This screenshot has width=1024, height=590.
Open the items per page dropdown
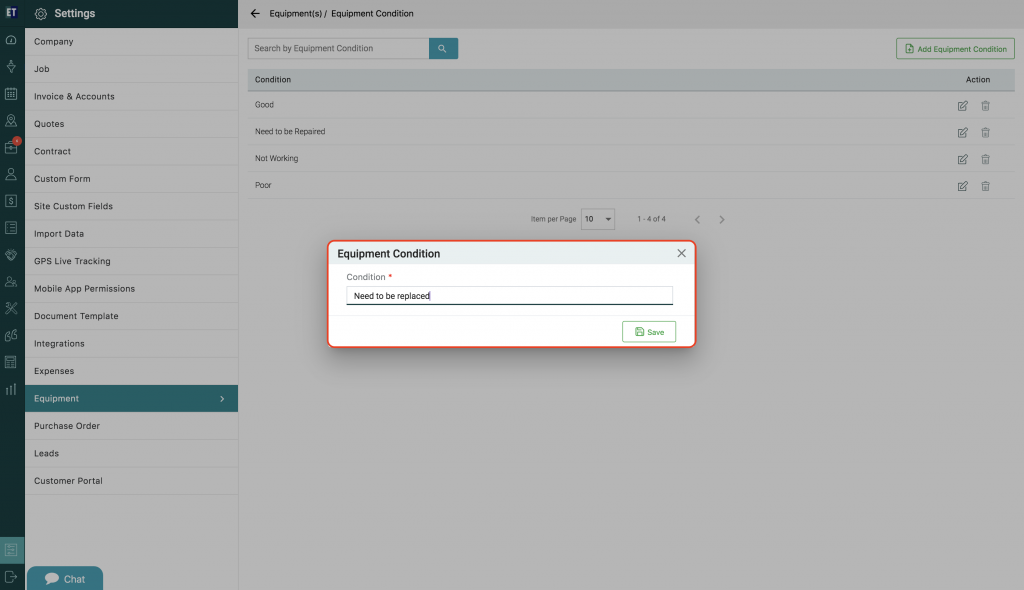coord(598,219)
